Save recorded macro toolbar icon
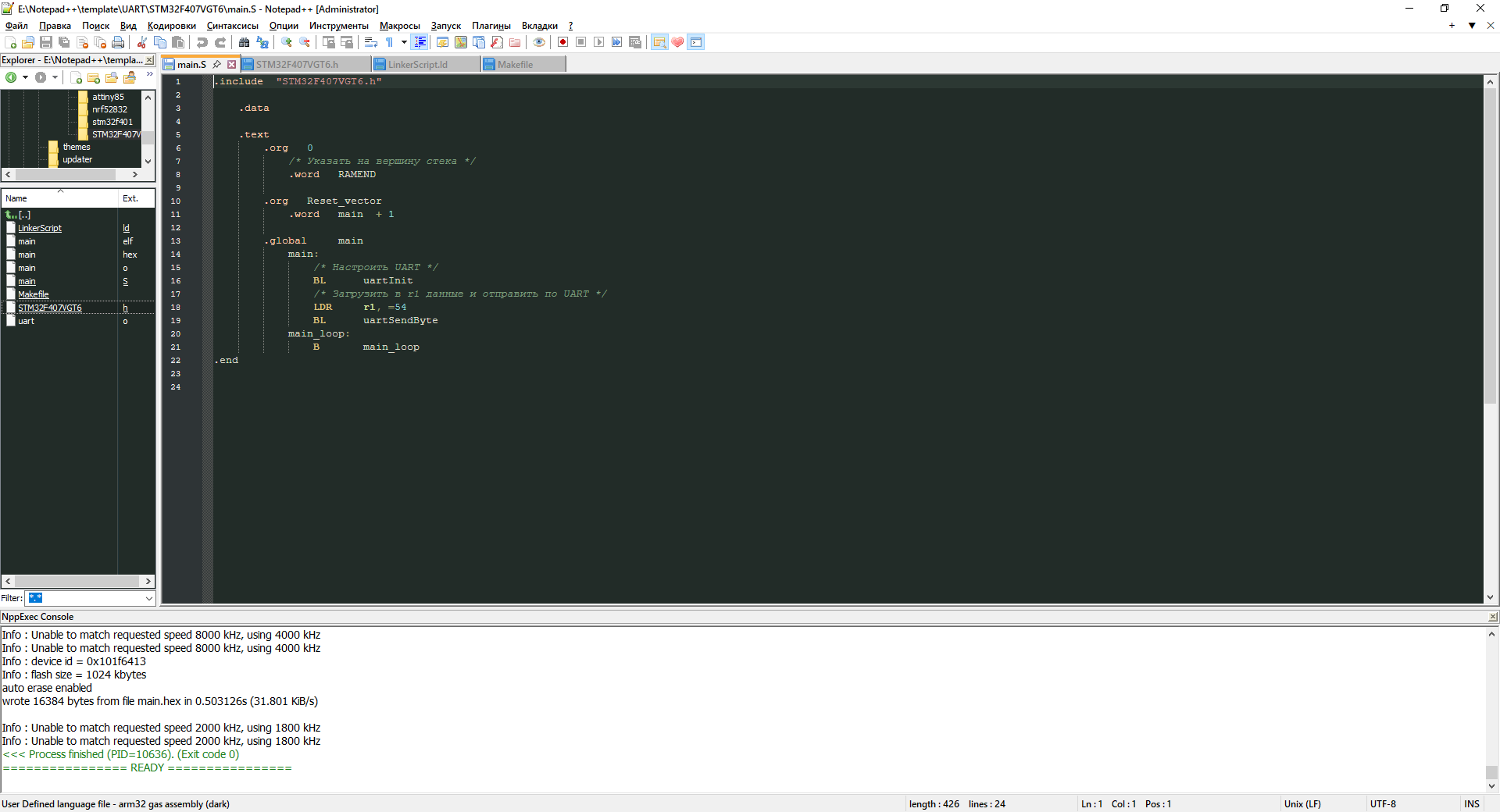The width and height of the screenshot is (1500, 812). pyautogui.click(x=634, y=42)
